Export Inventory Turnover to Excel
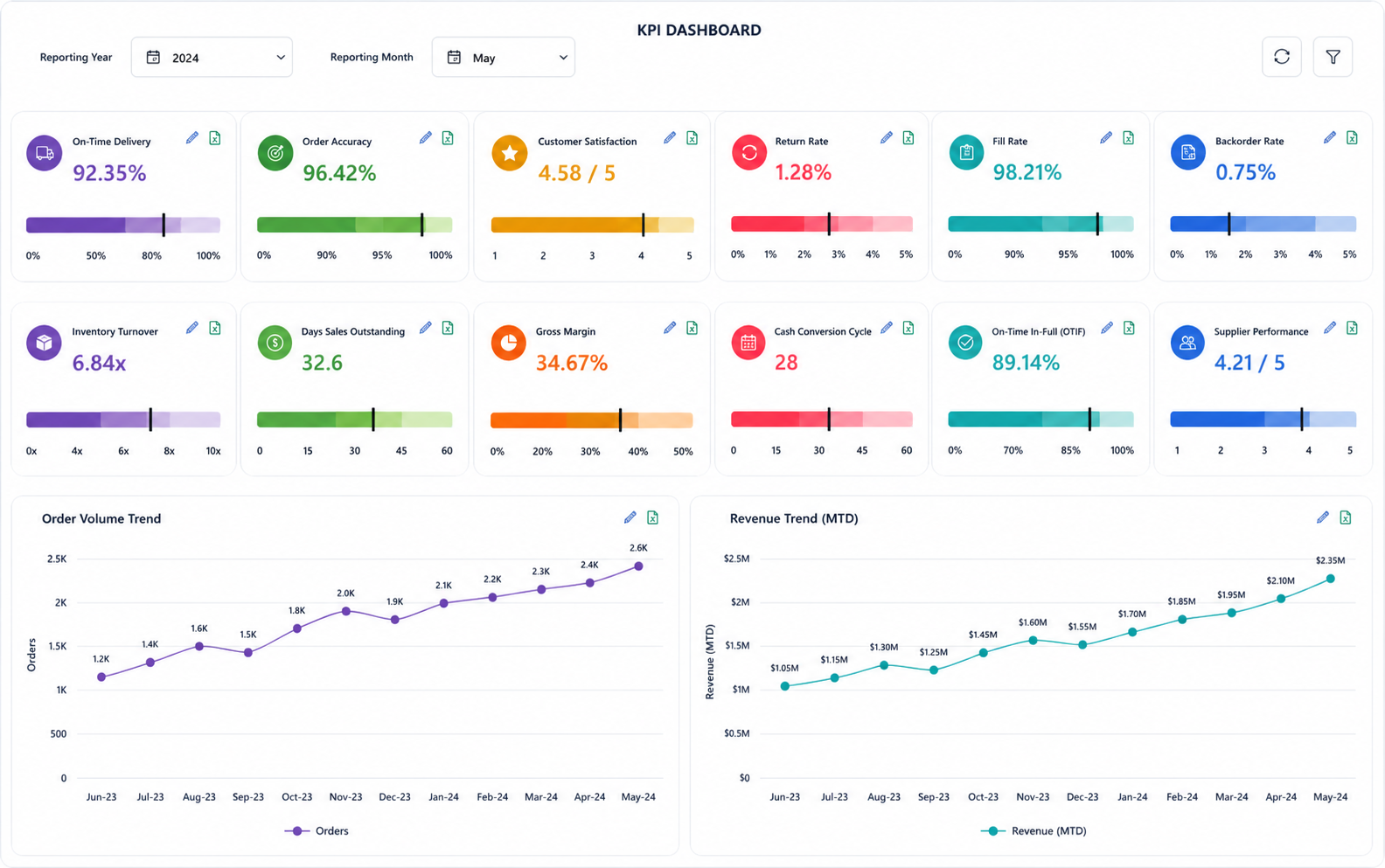Viewport: 1385px width, 868px height. click(215, 328)
